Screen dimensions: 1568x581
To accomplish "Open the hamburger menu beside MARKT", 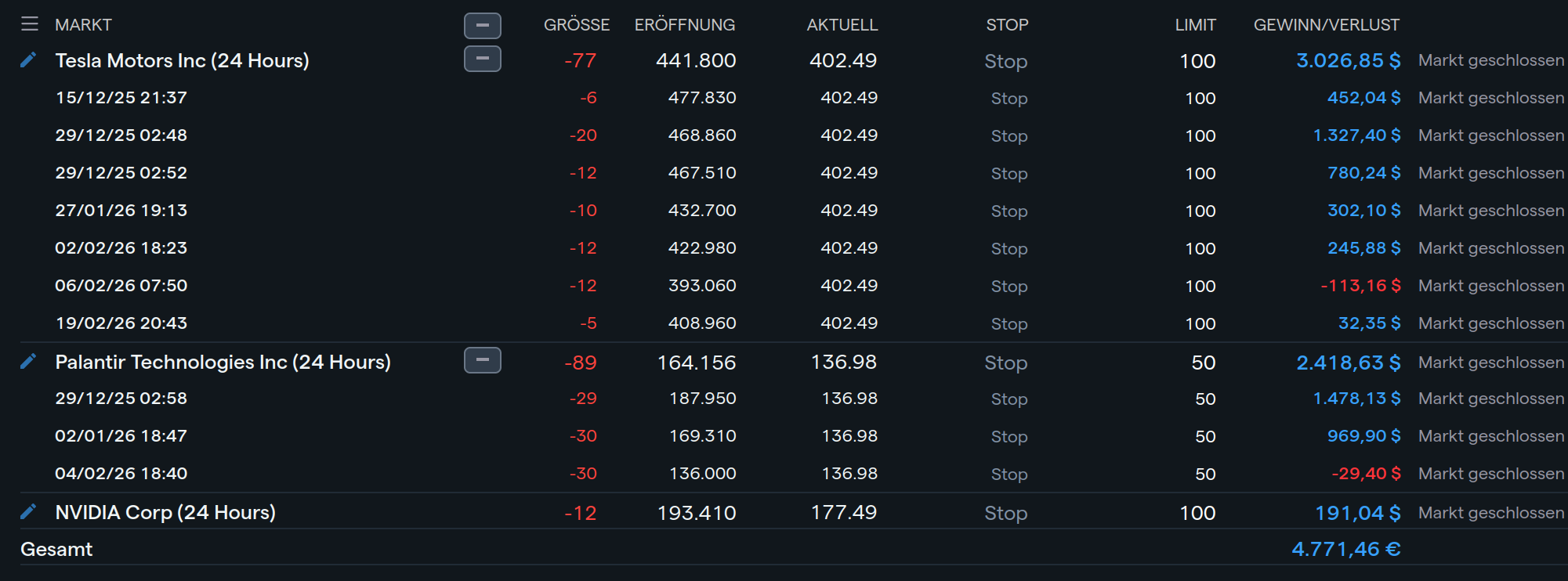I will (x=30, y=24).
